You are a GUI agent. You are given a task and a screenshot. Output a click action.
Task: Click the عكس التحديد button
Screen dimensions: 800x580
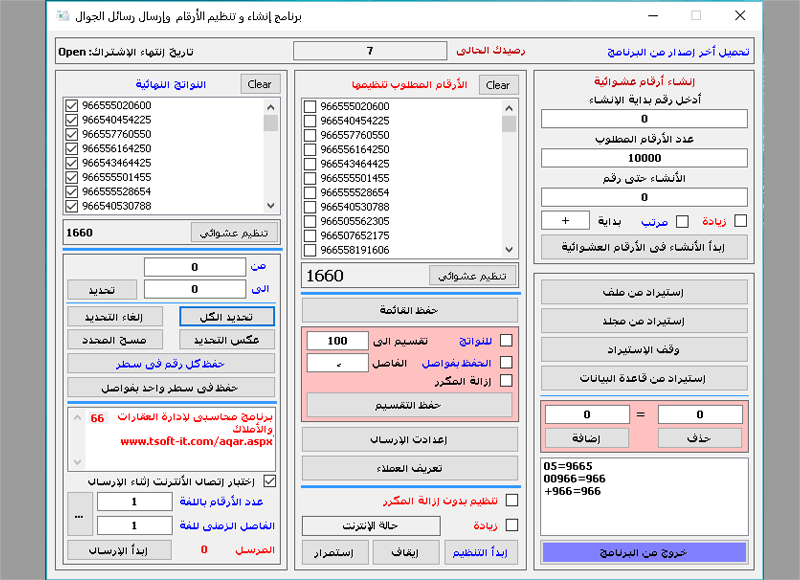(x=227, y=340)
